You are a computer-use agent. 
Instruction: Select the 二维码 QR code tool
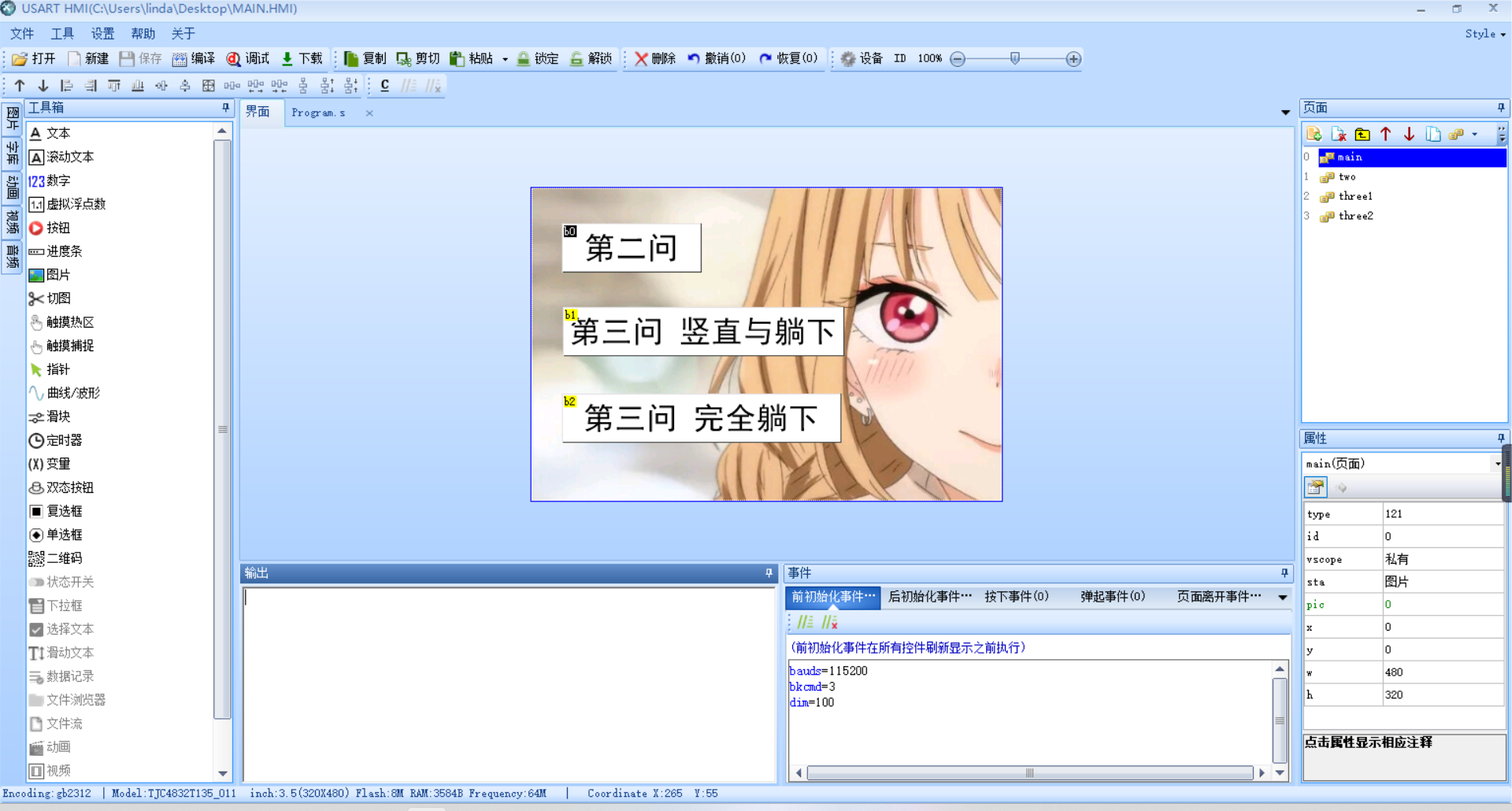pyautogui.click(x=55, y=558)
